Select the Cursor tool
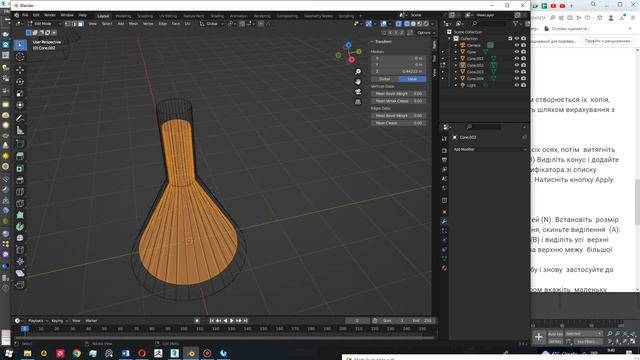This screenshot has height=360, width=640. pos(20,57)
